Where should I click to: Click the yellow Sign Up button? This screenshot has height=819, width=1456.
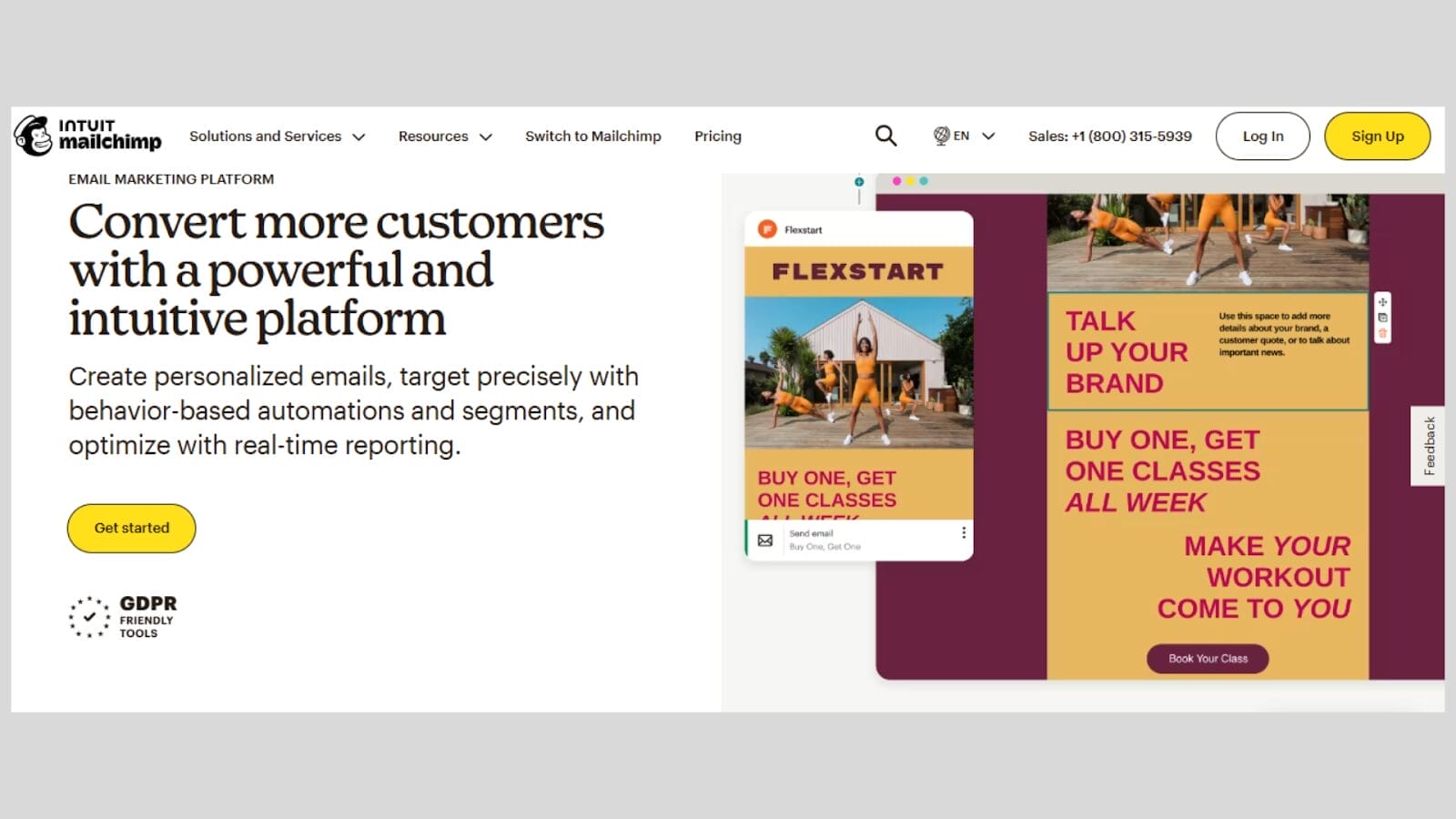point(1377,136)
